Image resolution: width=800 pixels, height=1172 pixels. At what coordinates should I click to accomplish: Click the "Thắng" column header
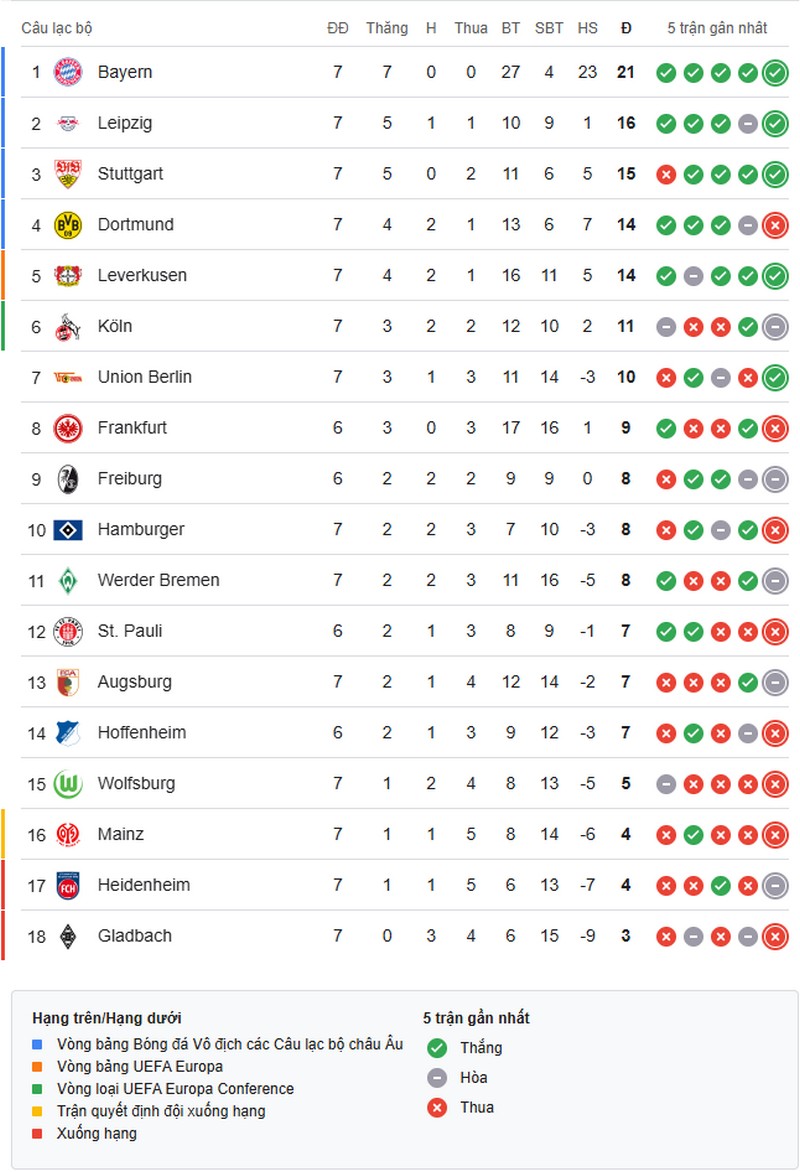(x=387, y=28)
